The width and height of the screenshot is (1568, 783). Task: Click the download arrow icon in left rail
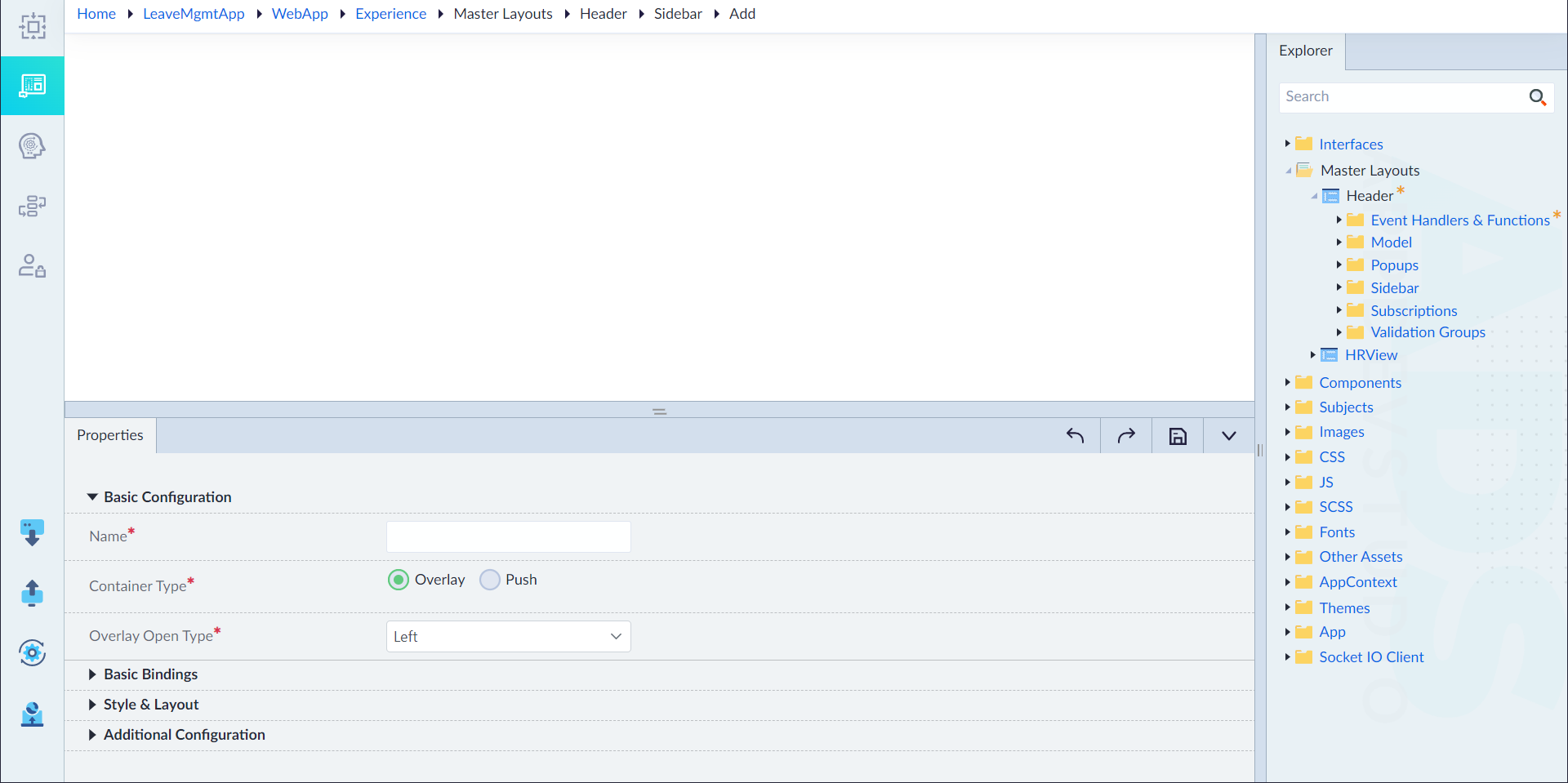point(32,532)
